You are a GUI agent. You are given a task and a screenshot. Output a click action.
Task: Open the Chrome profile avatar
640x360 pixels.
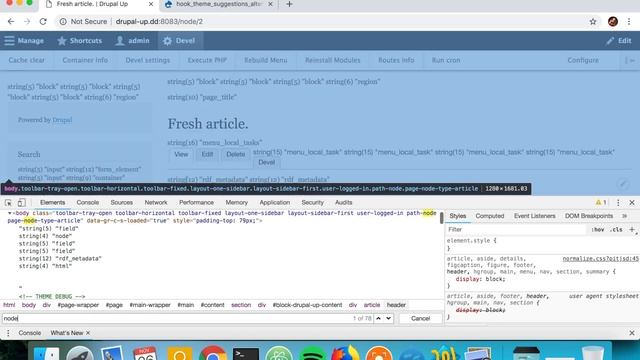click(x=613, y=22)
